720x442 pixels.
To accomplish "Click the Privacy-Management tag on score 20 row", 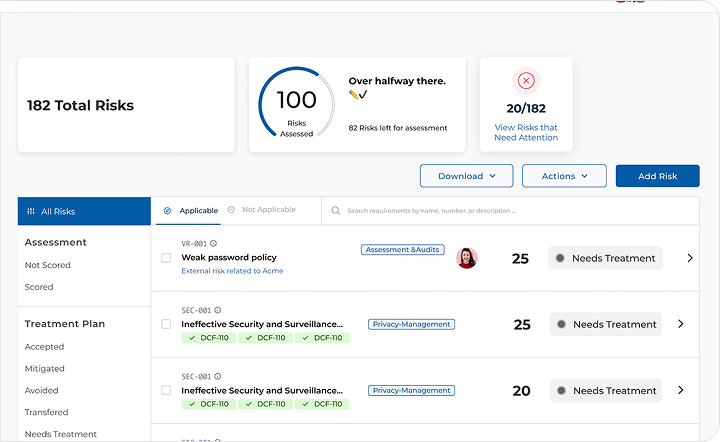I will (x=411, y=391).
